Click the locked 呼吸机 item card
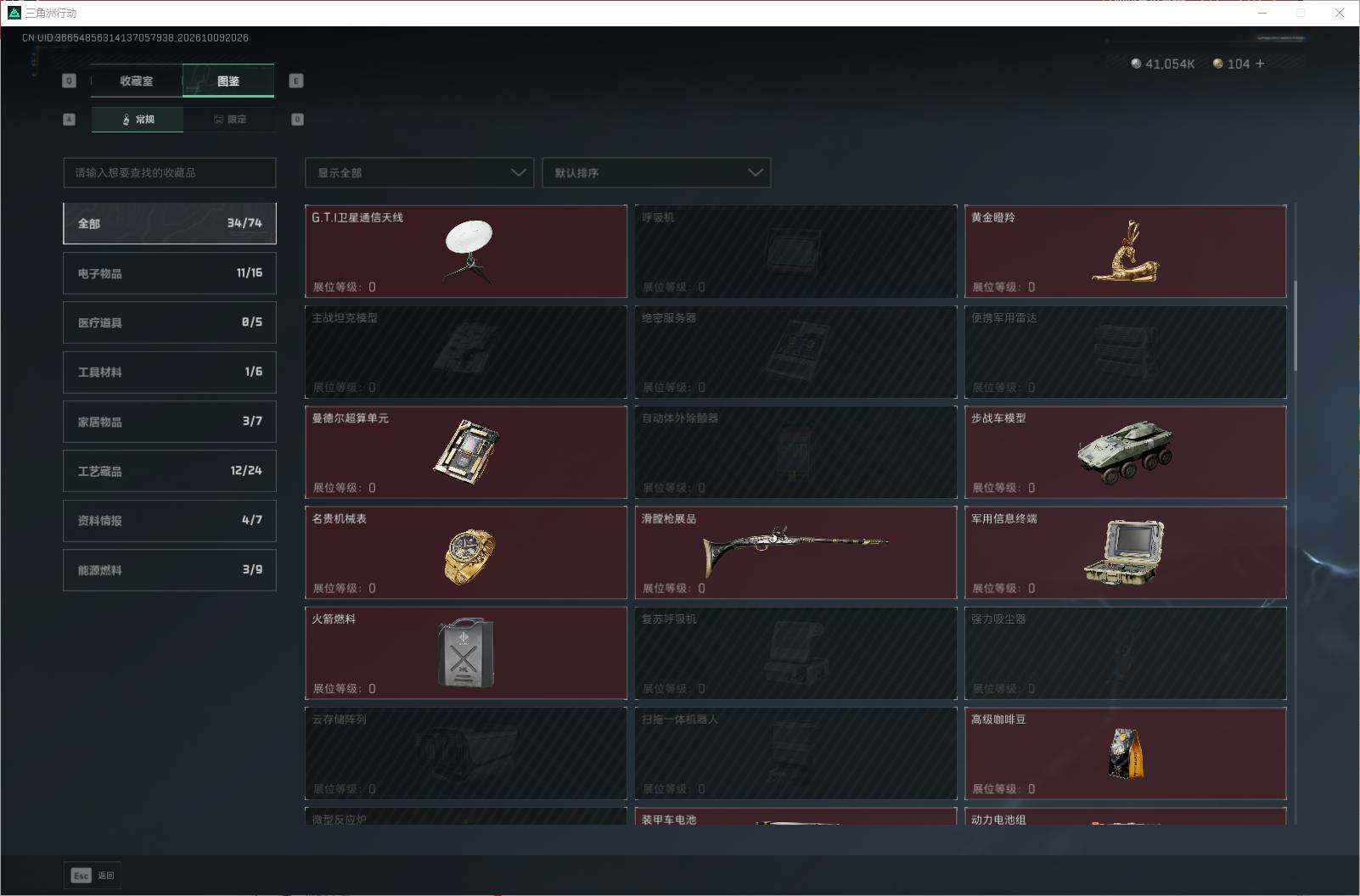The width and height of the screenshot is (1360, 896). pyautogui.click(x=795, y=251)
